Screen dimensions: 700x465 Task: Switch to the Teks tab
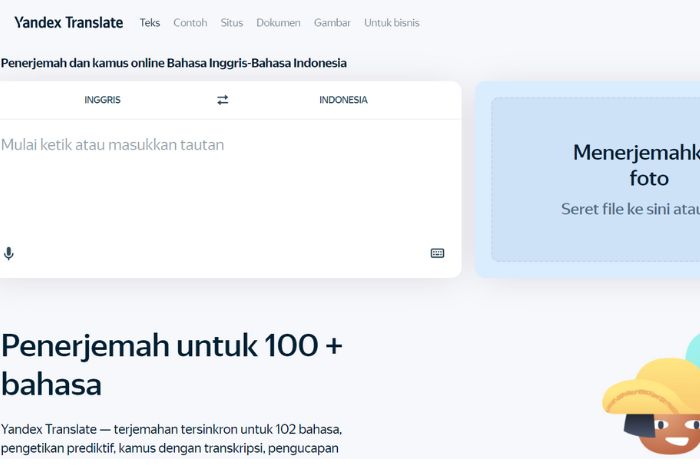coord(150,23)
